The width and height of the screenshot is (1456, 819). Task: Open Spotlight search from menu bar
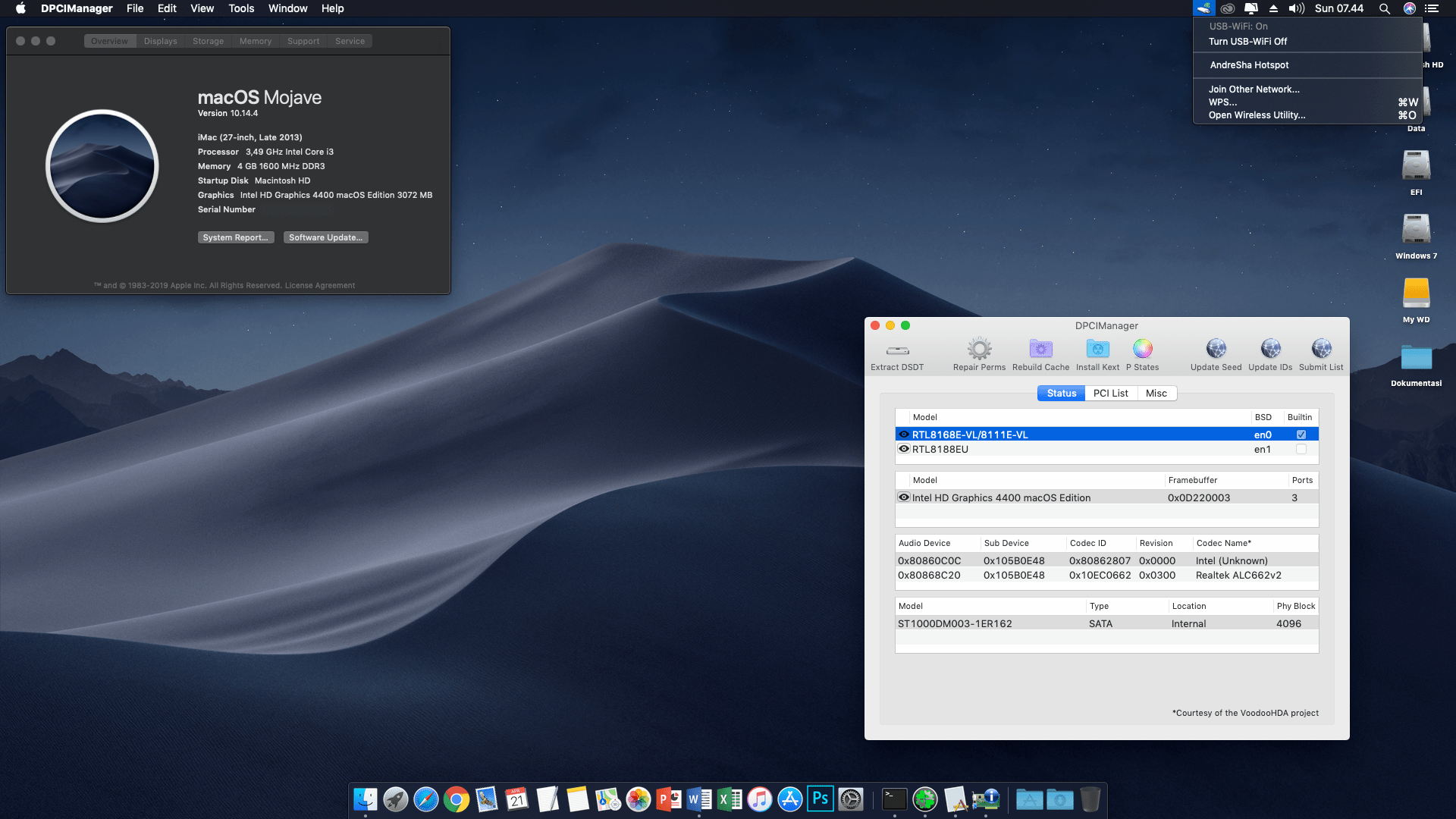click(1385, 8)
